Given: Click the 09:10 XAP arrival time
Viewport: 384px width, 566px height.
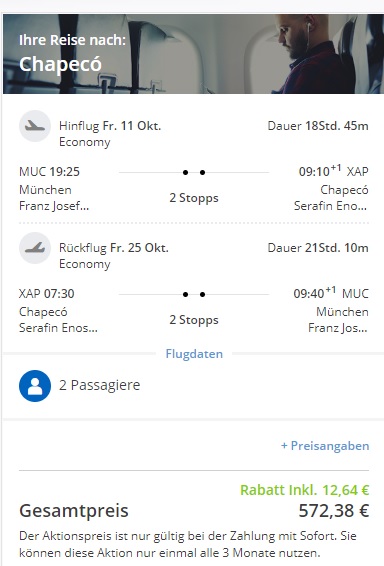Looking at the screenshot, I should (x=333, y=171).
